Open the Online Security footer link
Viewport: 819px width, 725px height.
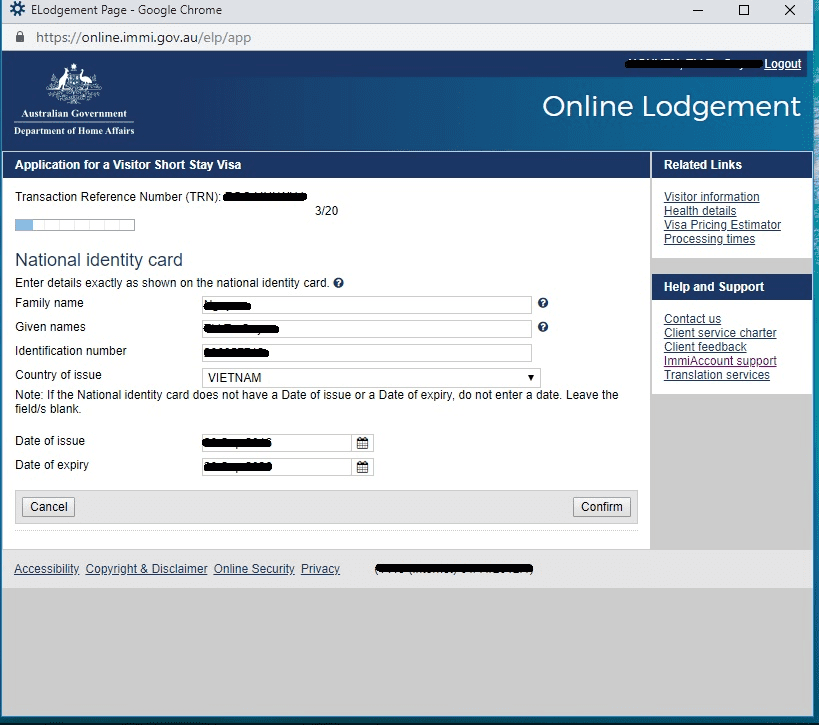(254, 569)
